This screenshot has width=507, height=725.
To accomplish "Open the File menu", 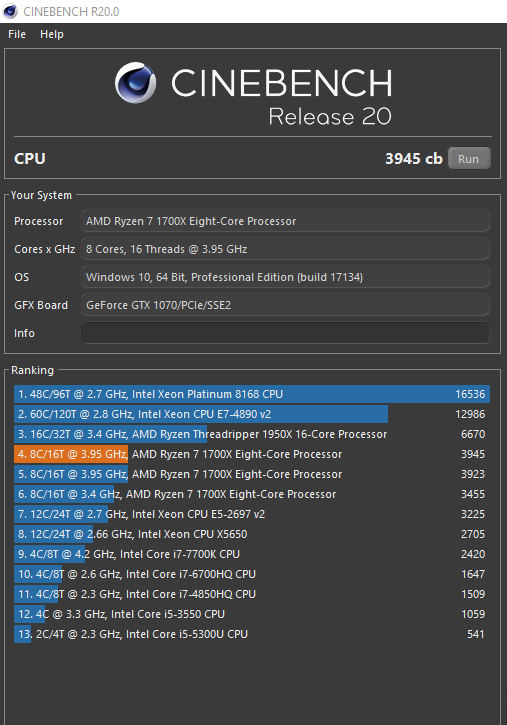I will 17,34.
